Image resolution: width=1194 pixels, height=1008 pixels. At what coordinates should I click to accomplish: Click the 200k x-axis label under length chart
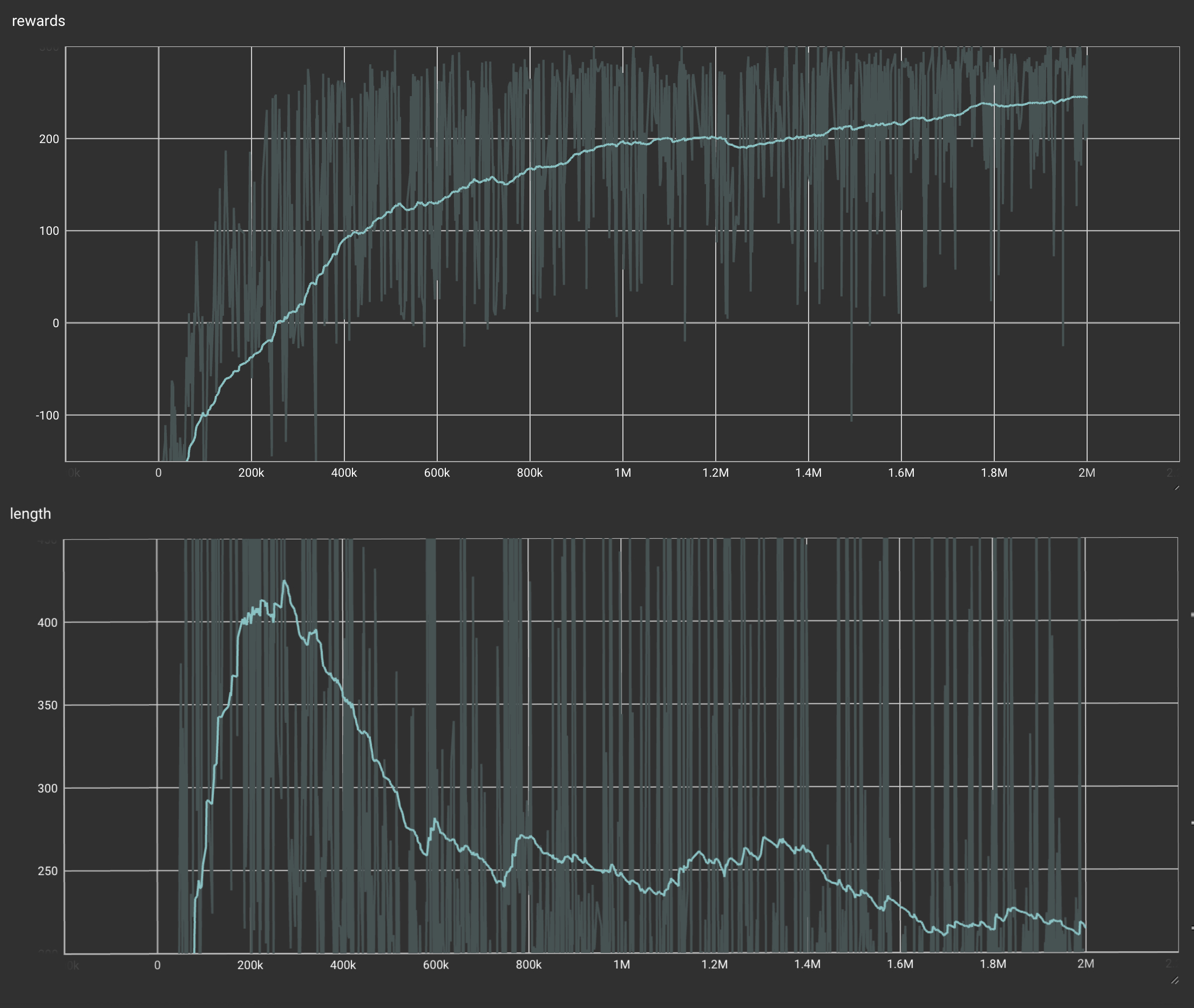point(250,965)
